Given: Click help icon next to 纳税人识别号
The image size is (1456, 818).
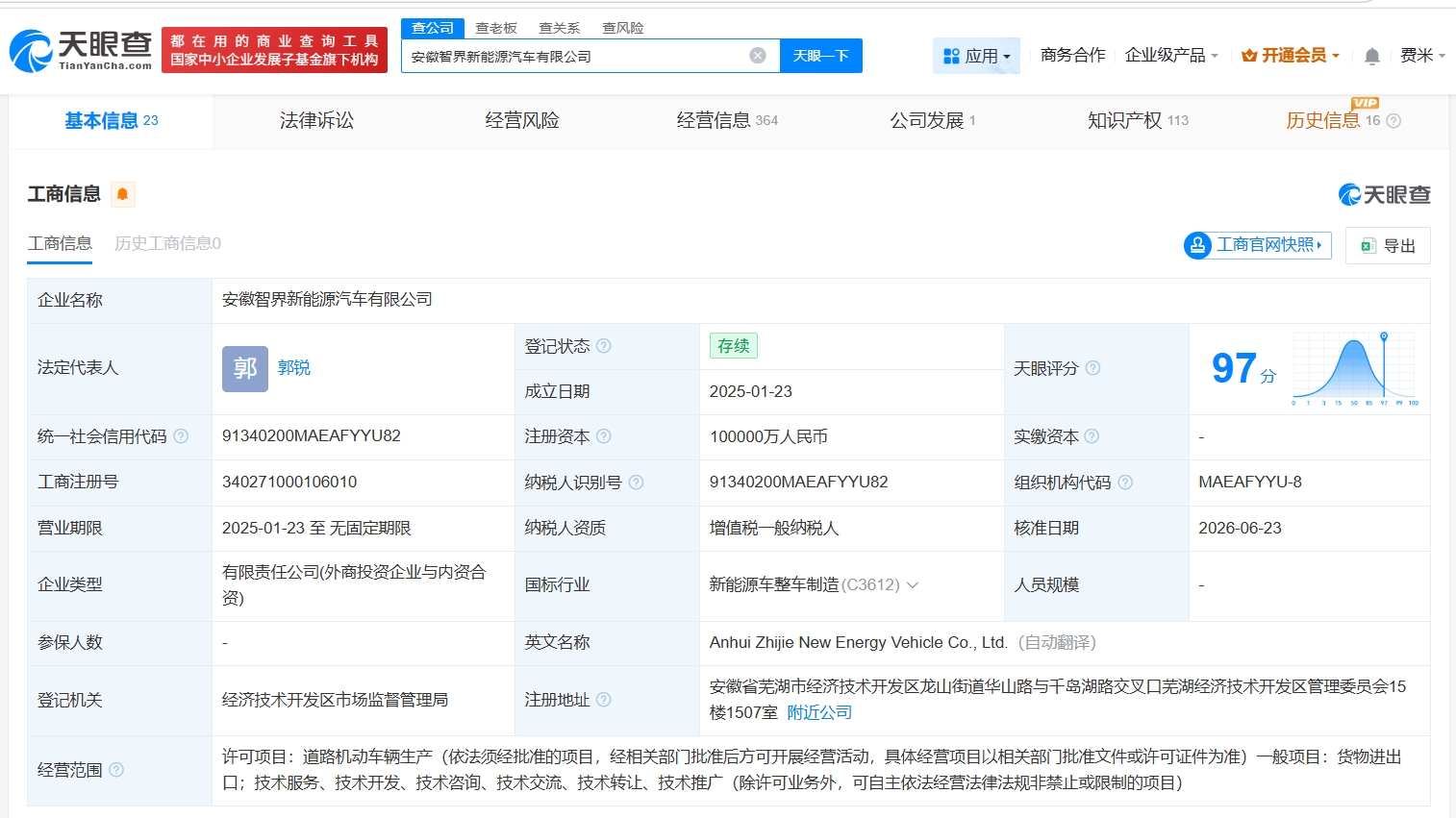Looking at the screenshot, I should 636,483.
